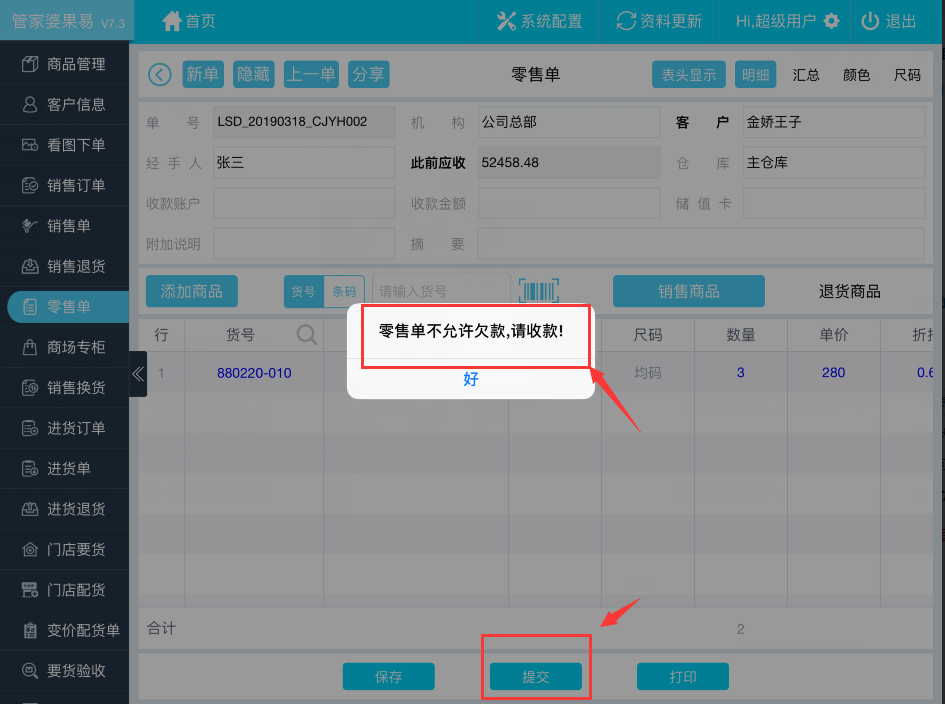
Task: Switch input mode to 条码
Action: point(344,291)
